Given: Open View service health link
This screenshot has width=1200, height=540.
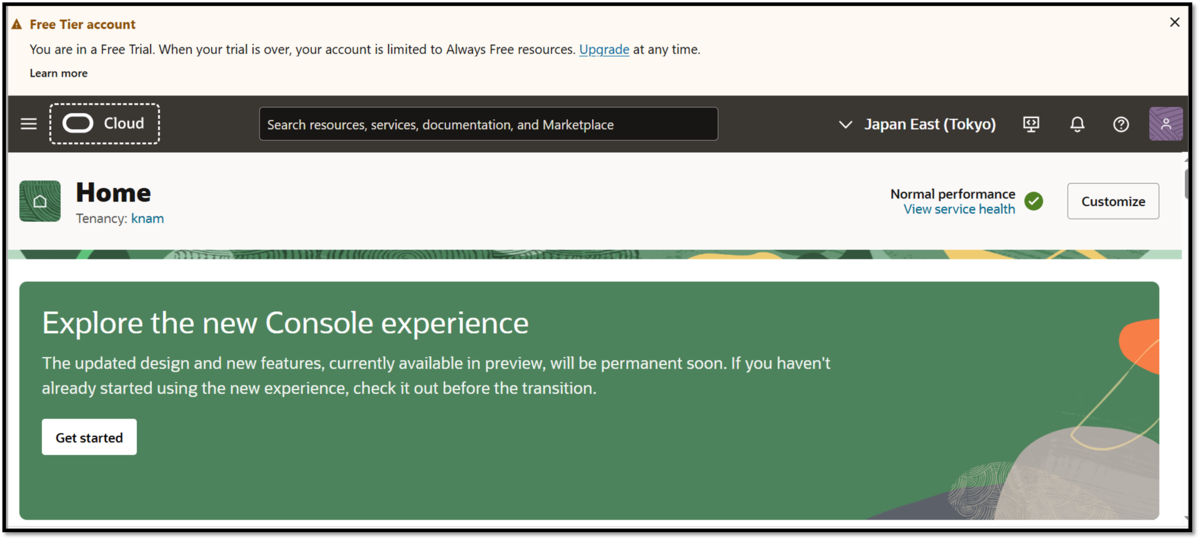Looking at the screenshot, I should point(959,209).
